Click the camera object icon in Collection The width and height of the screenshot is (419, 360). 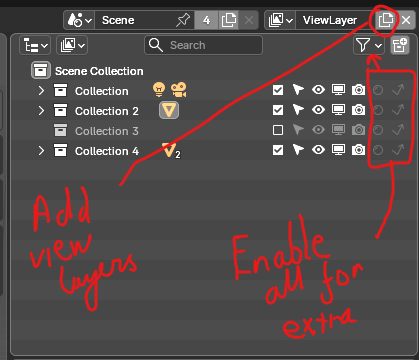(179, 90)
